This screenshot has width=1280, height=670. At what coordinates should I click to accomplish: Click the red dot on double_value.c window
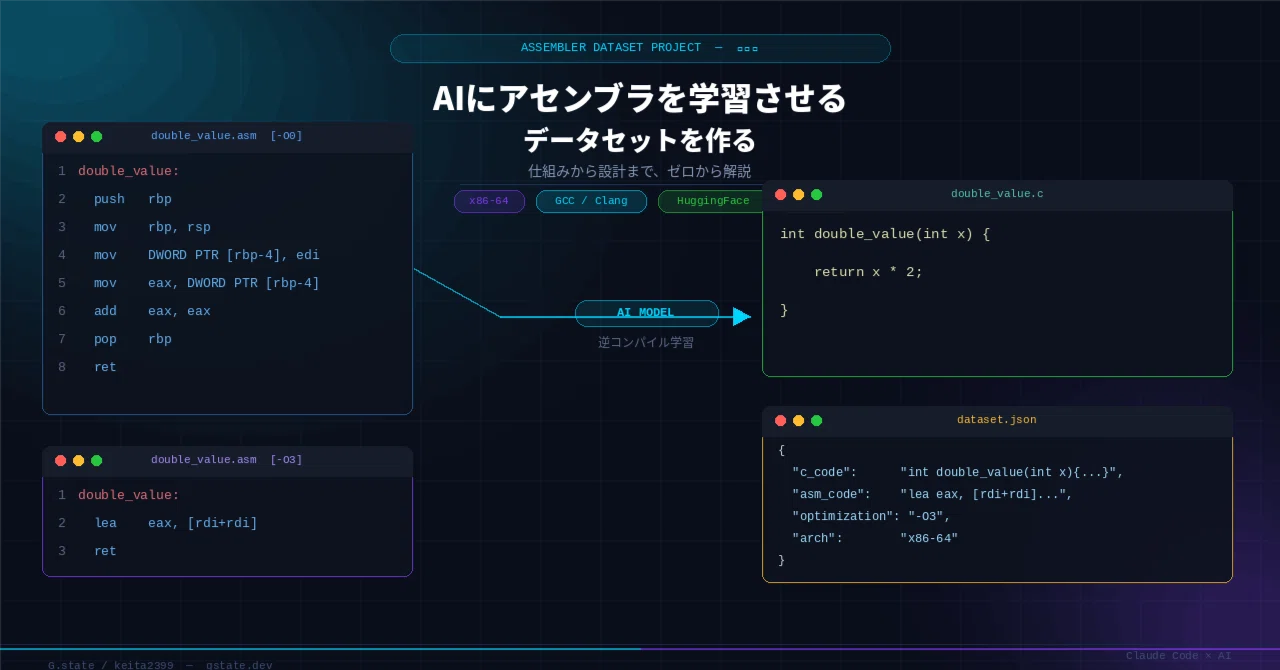pos(780,195)
